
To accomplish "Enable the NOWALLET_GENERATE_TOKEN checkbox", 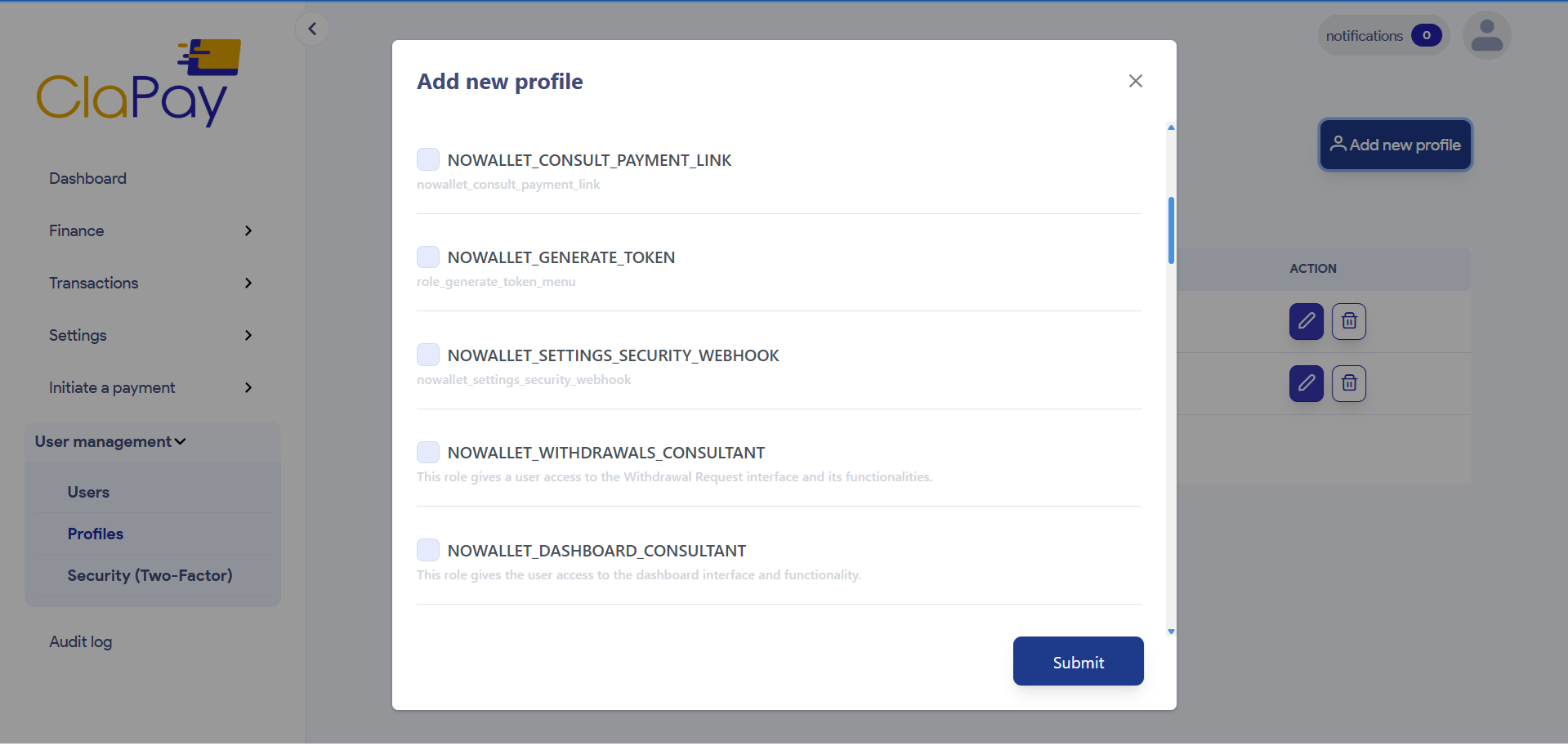I will tap(427, 257).
